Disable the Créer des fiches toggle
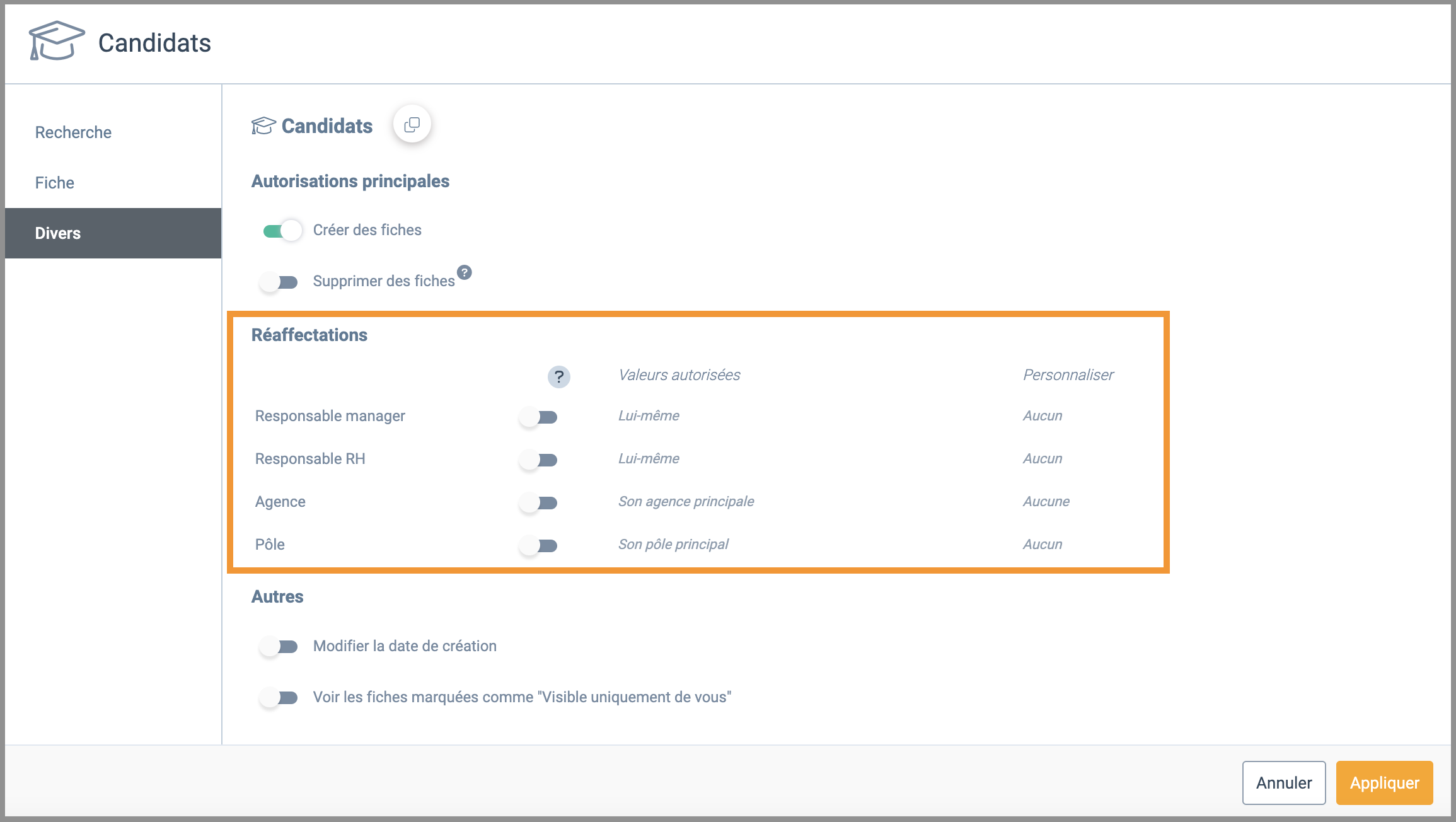 (x=281, y=231)
